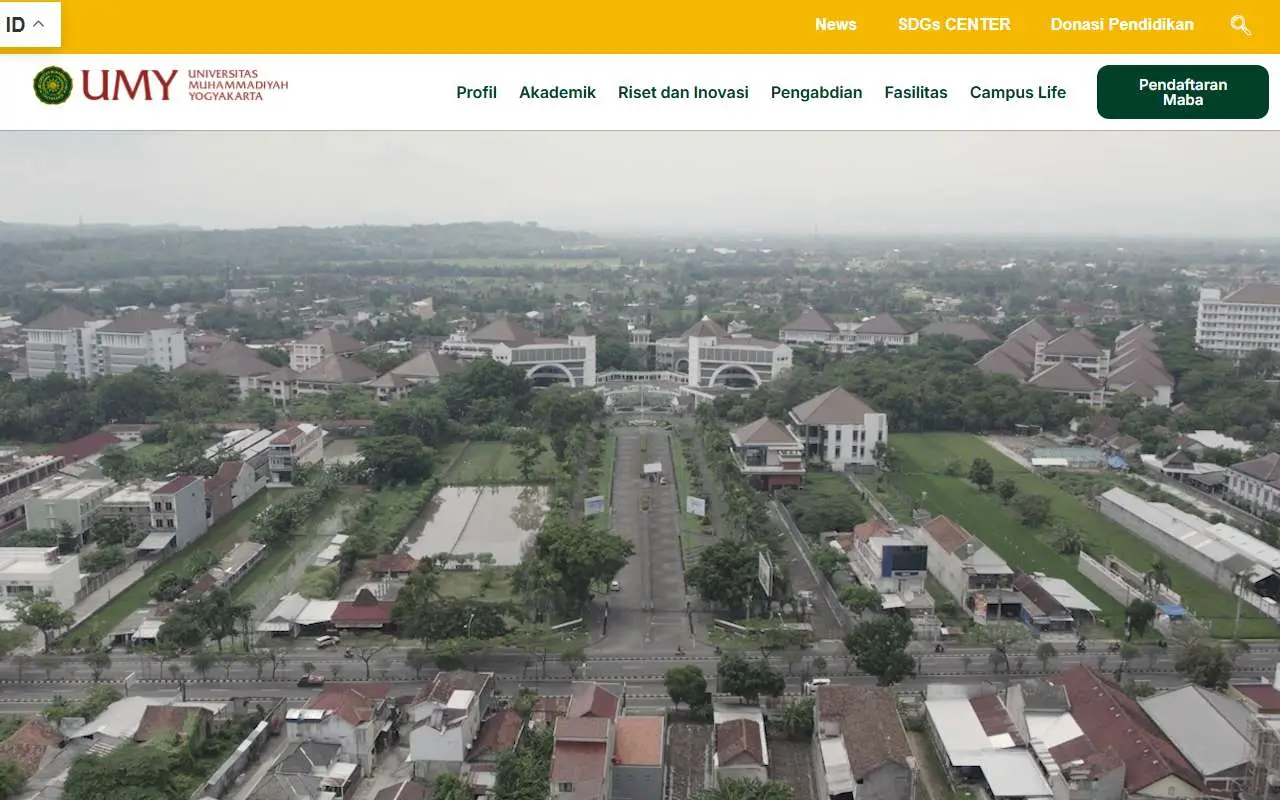Open the Akademik menu

point(557,92)
